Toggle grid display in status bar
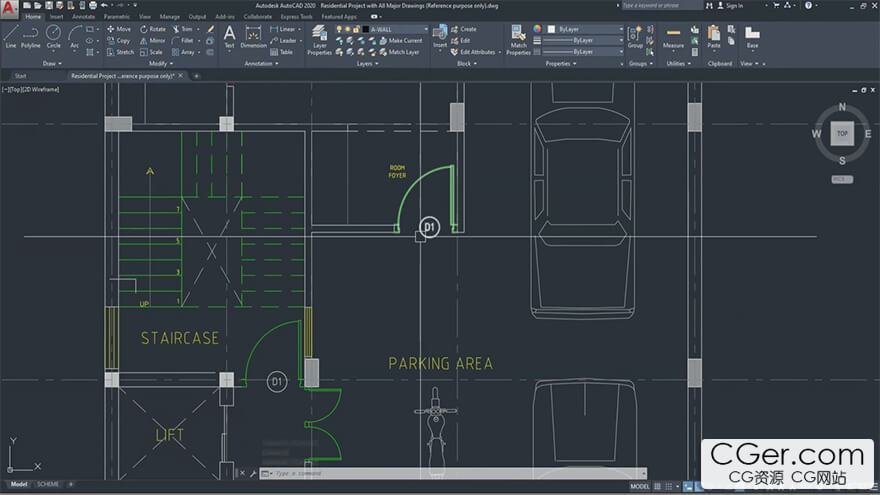 658,487
